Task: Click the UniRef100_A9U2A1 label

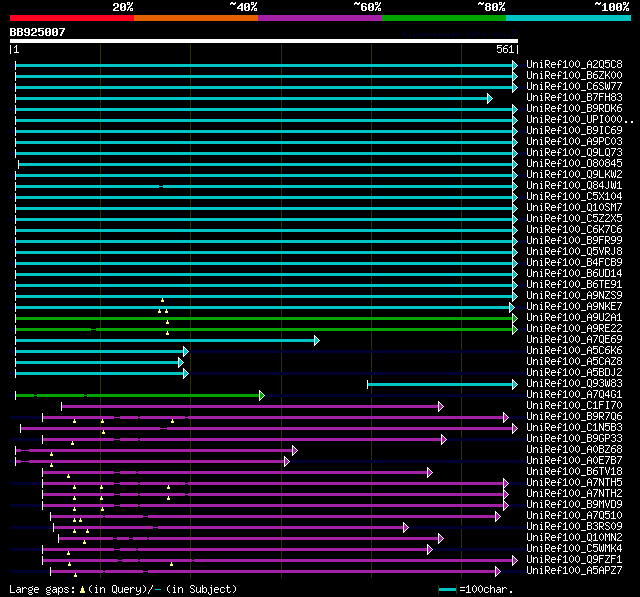Action: 574,318
